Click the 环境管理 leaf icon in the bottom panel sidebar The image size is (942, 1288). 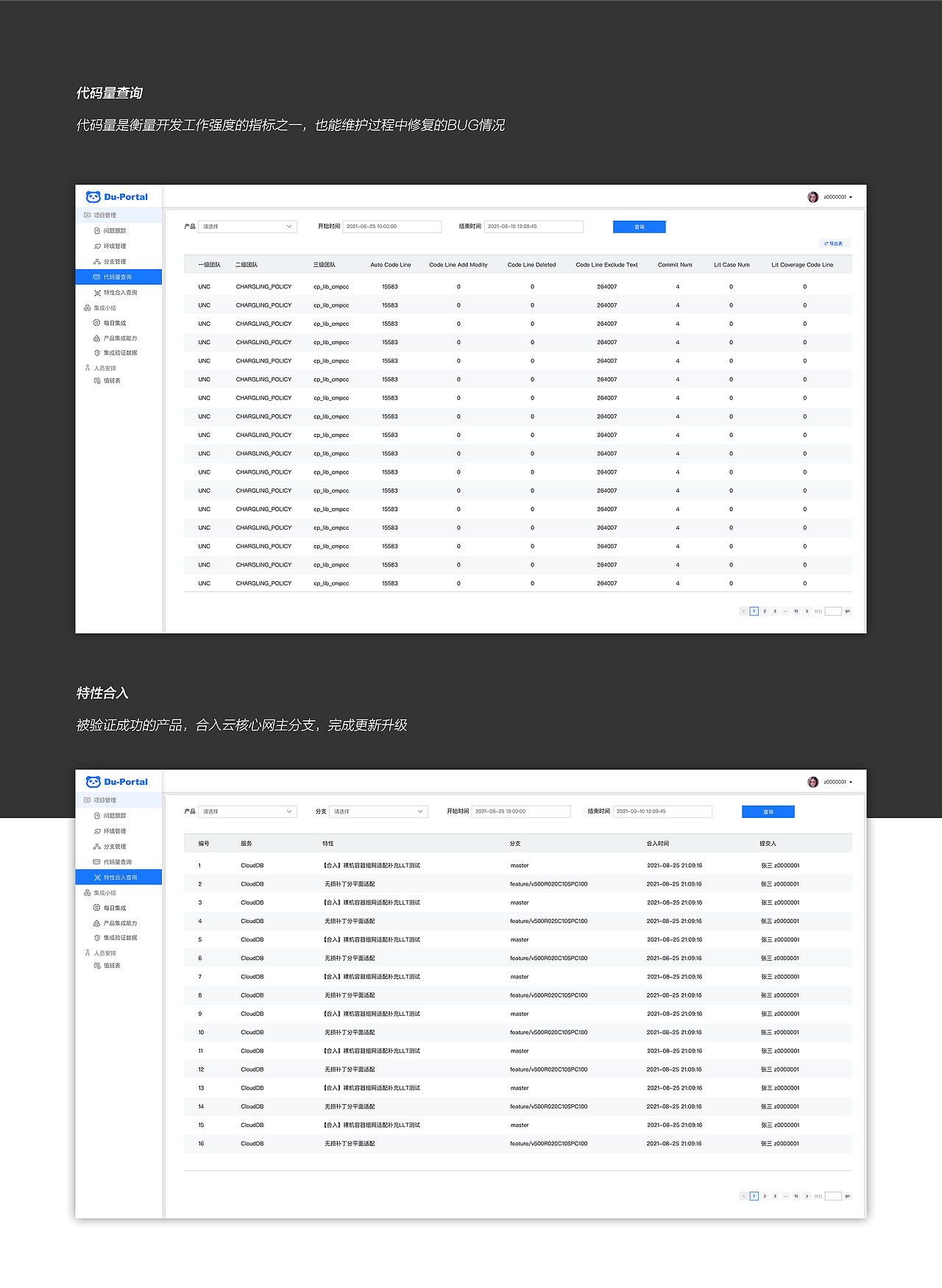coord(97,831)
